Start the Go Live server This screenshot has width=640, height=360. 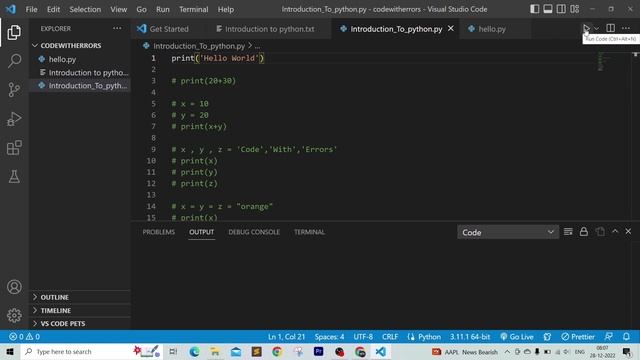pos(517,337)
